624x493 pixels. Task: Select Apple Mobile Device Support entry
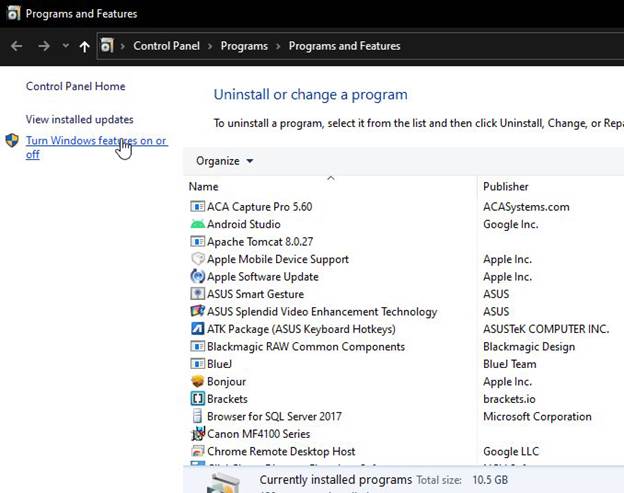(278, 259)
